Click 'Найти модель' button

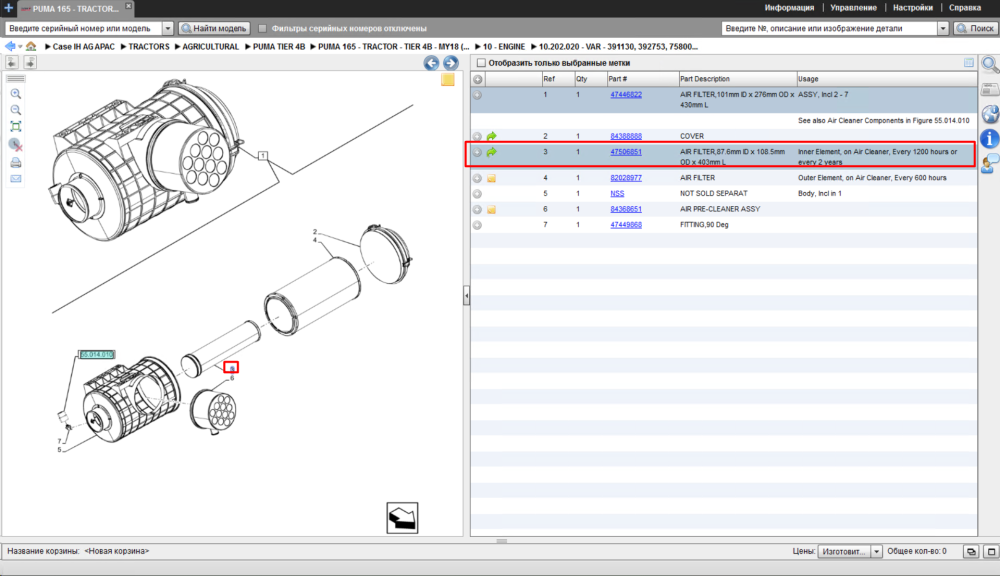click(214, 28)
